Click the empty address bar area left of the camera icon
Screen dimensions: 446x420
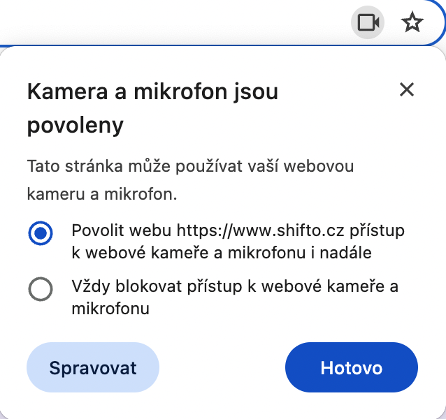[173, 23]
